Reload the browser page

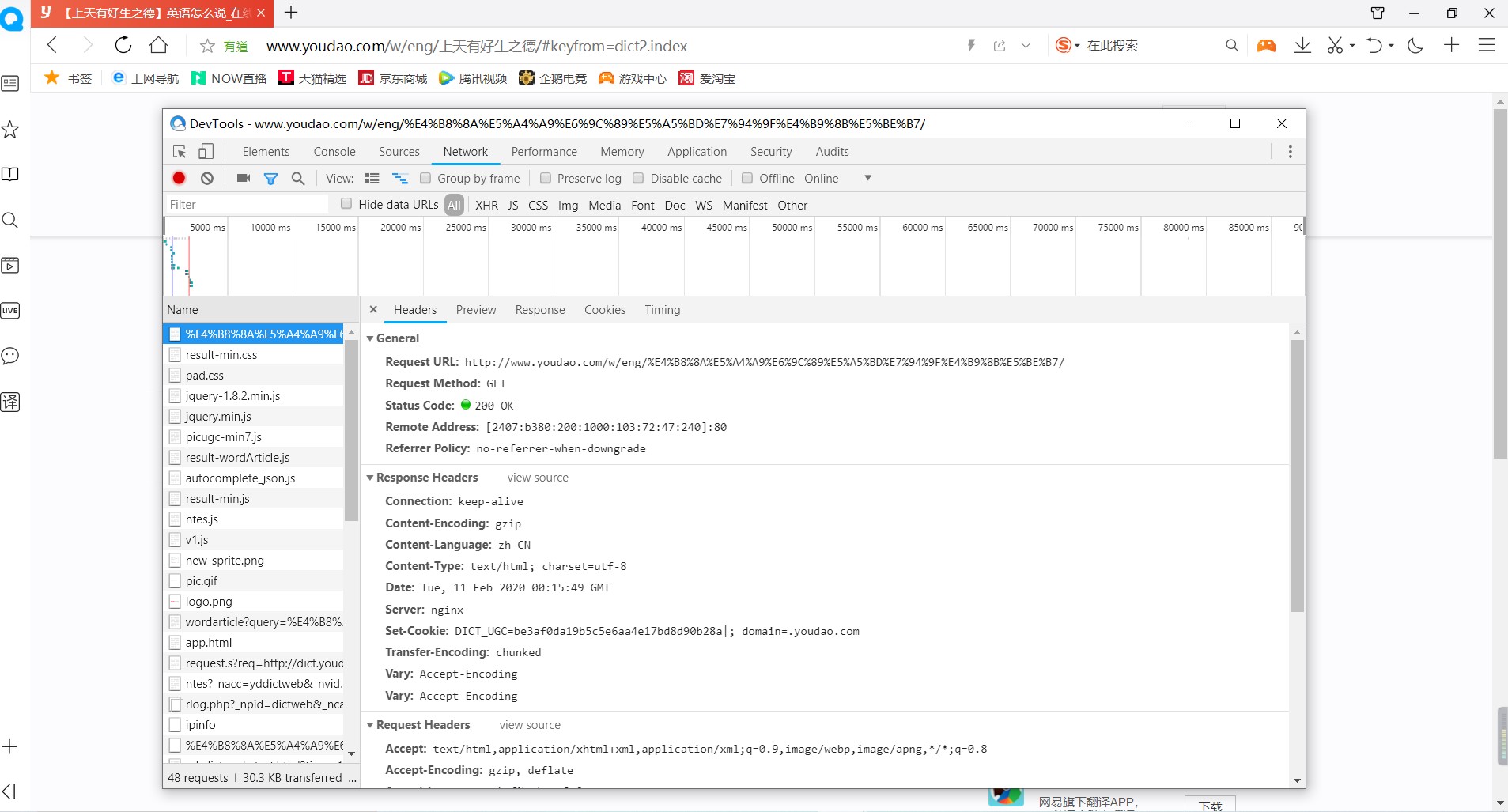click(x=123, y=45)
